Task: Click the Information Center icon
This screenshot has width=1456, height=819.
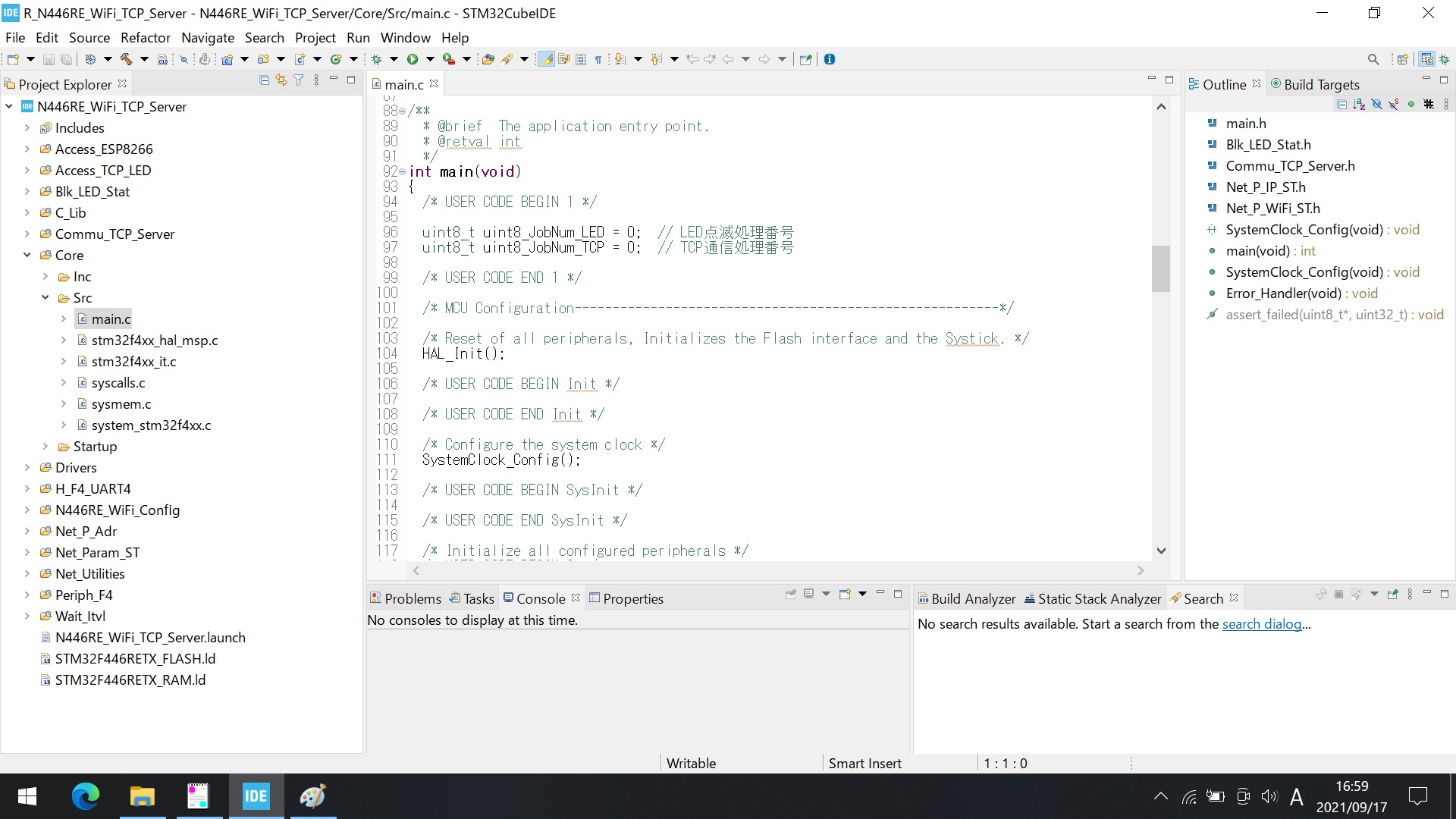Action: click(x=830, y=59)
